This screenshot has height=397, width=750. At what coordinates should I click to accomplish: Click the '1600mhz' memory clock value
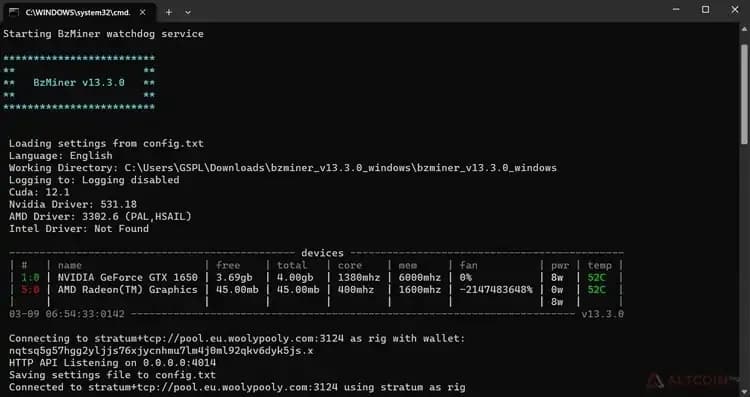(x=420, y=290)
